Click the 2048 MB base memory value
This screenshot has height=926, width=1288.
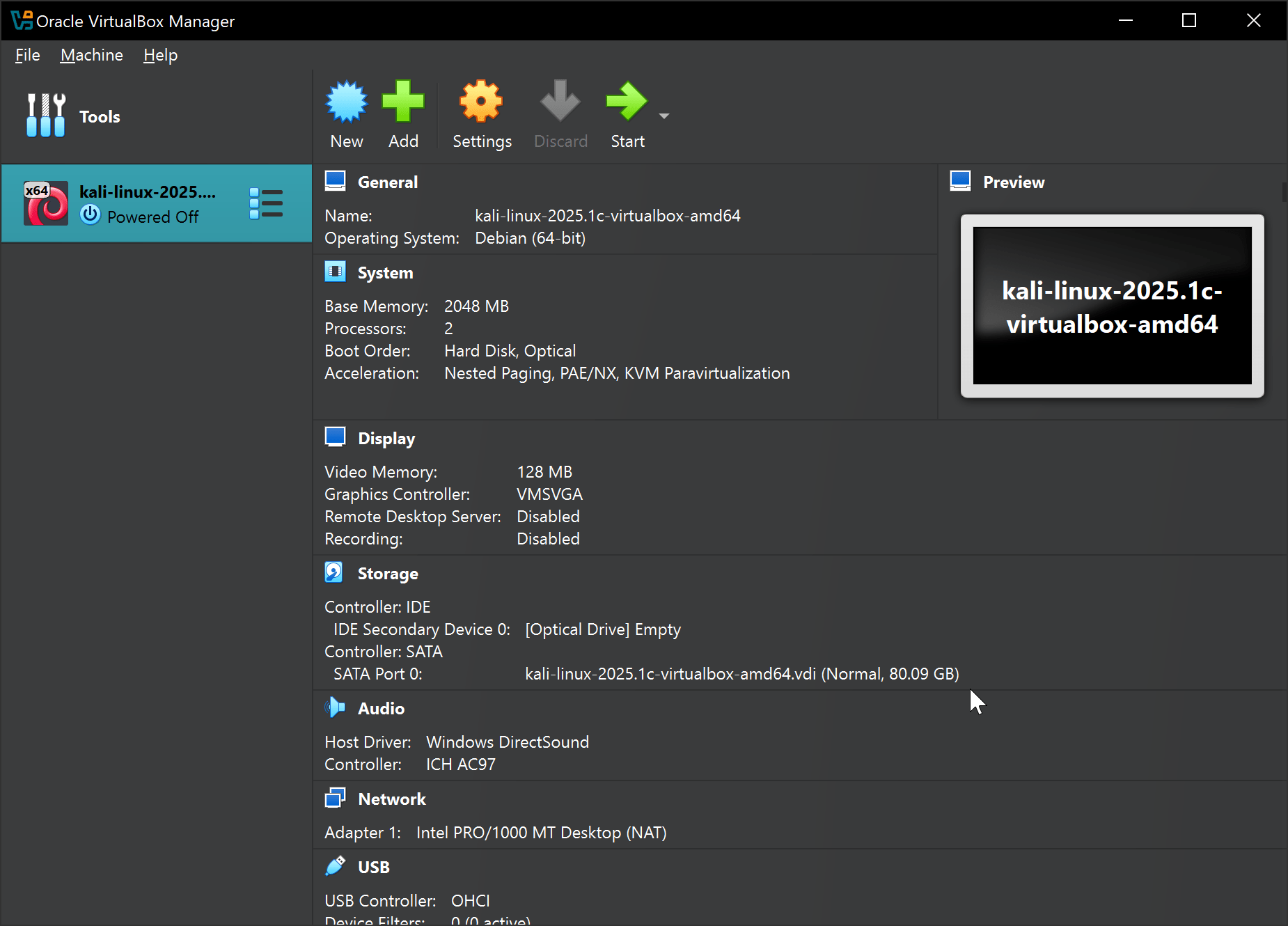(x=476, y=306)
